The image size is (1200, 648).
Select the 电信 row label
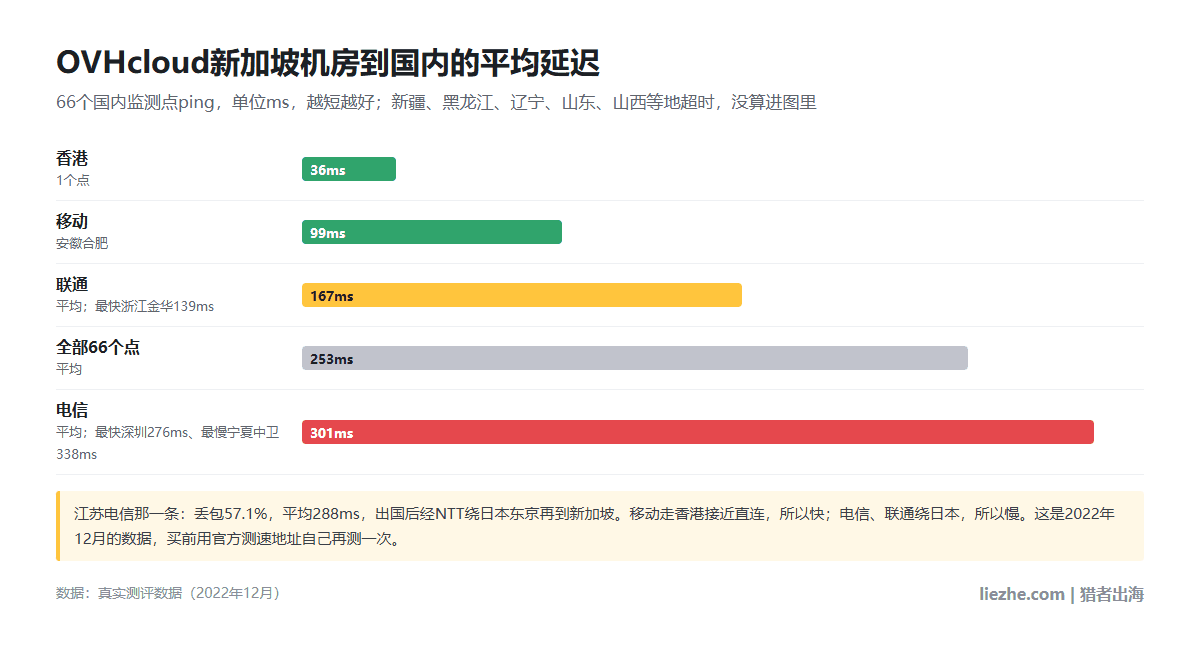pyautogui.click(x=72, y=410)
